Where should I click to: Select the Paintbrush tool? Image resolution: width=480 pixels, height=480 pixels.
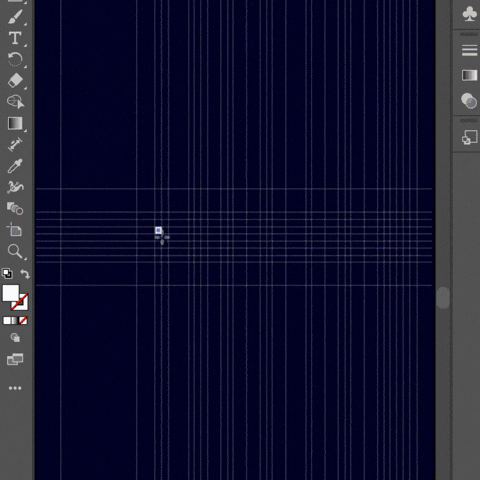15,17
